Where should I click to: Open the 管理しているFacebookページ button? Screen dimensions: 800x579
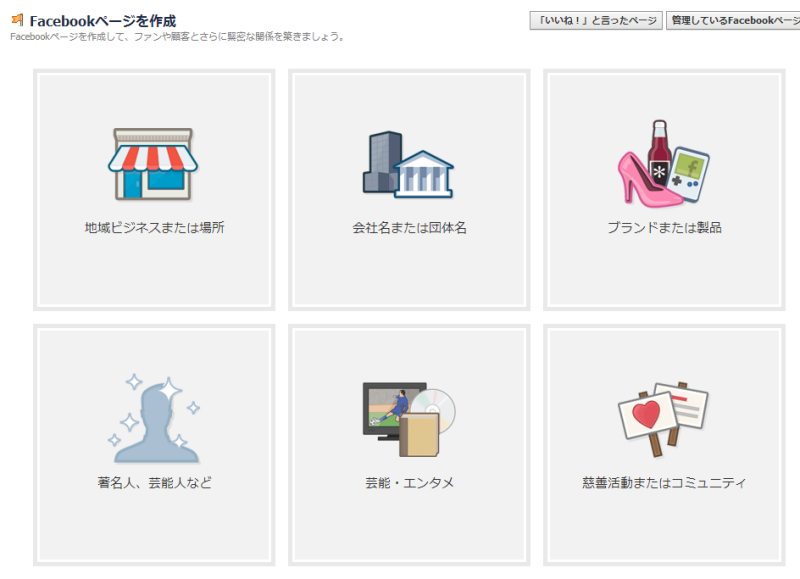click(733, 21)
